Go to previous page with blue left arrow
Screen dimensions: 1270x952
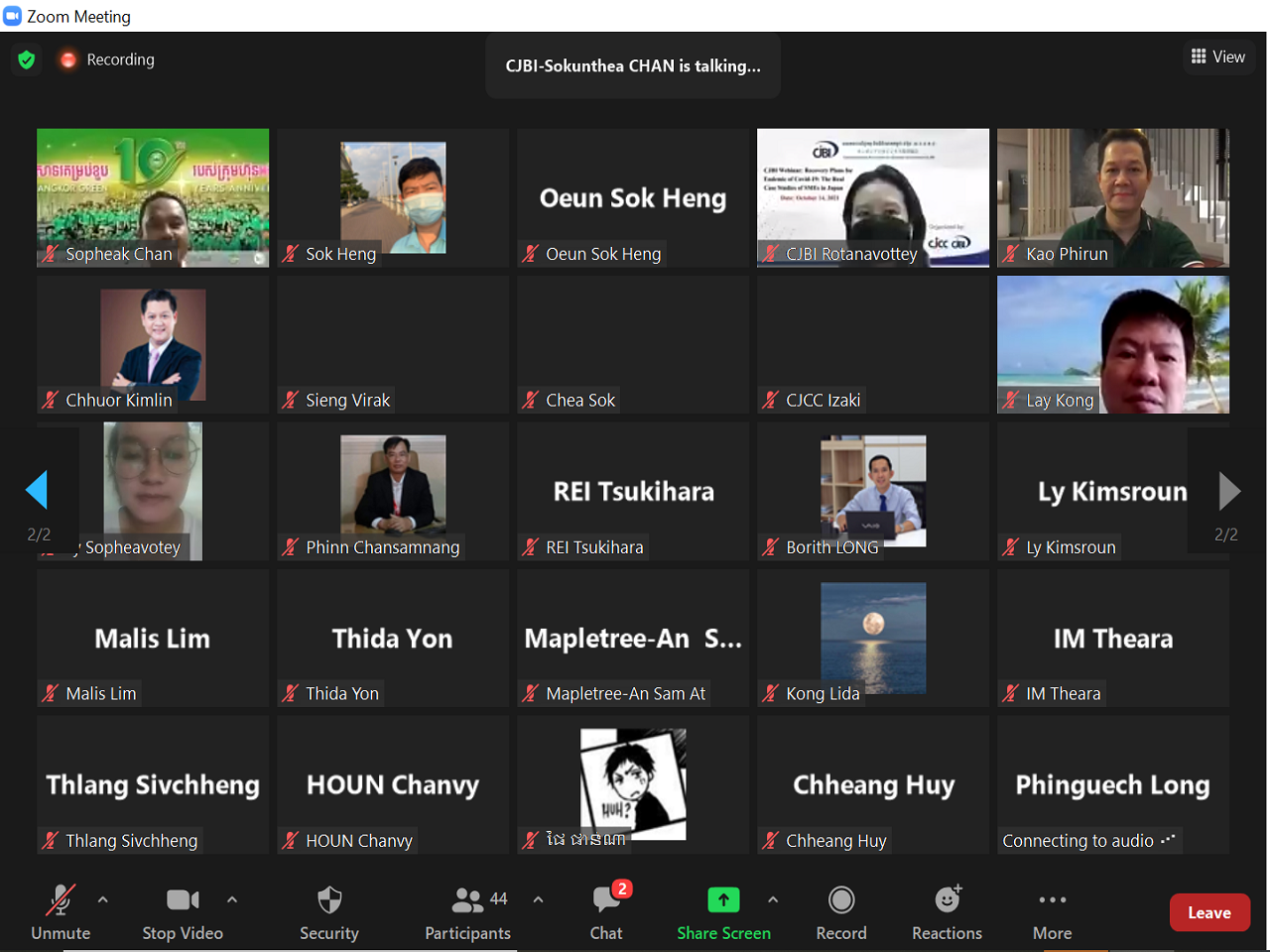click(38, 490)
